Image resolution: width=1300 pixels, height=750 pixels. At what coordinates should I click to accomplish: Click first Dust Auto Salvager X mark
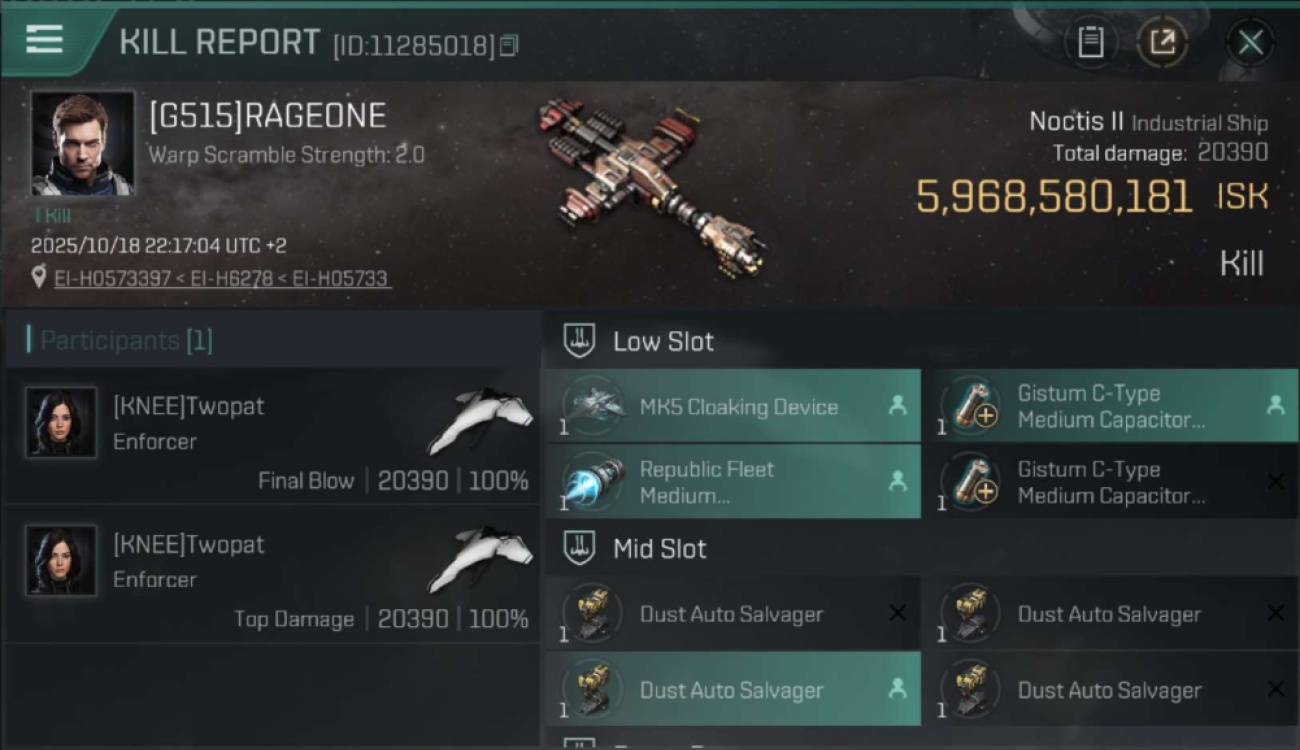coord(897,613)
